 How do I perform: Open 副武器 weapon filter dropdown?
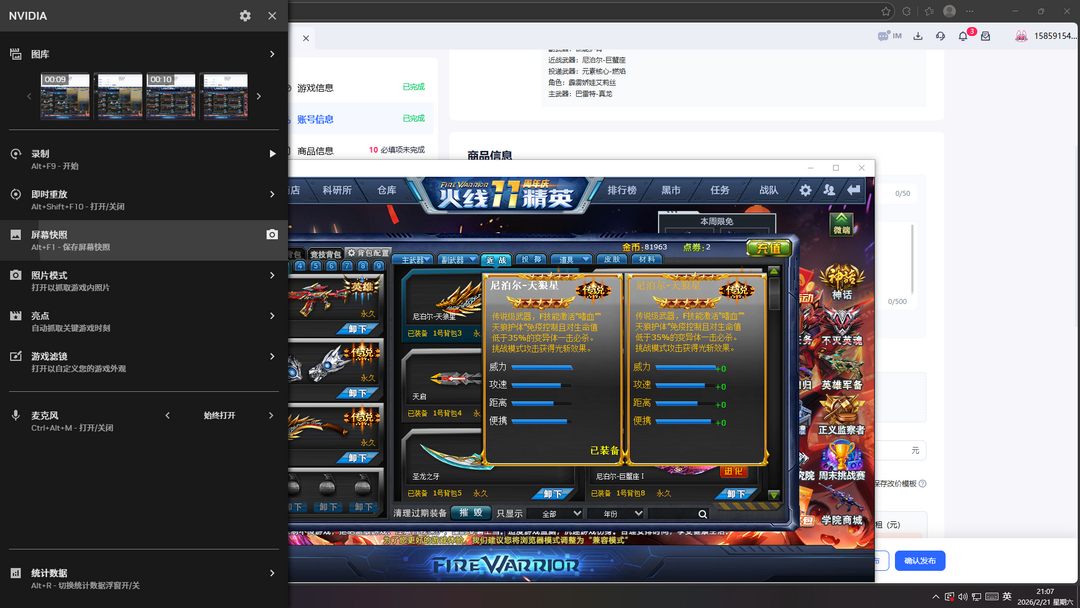coord(457,260)
